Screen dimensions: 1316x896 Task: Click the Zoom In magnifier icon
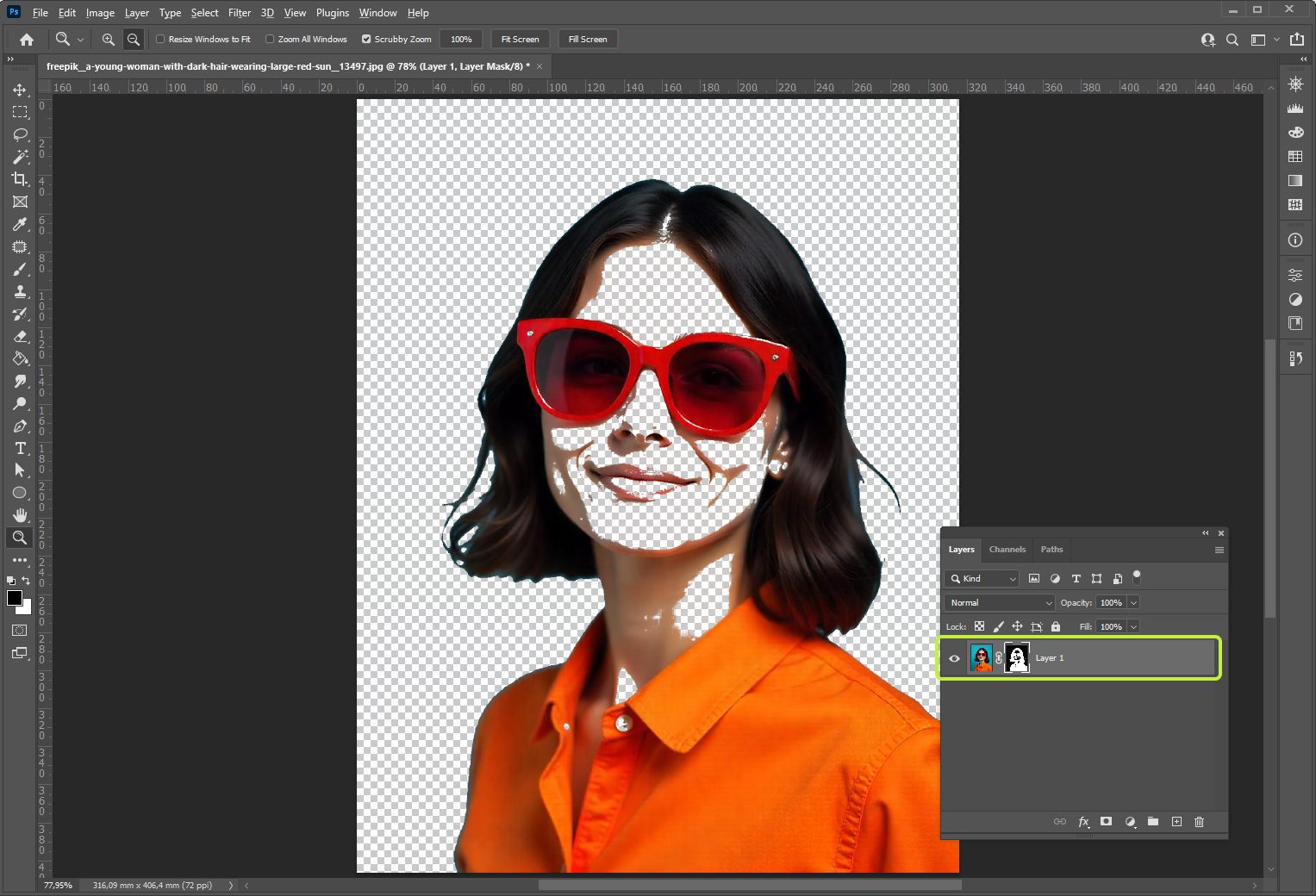[x=108, y=39]
